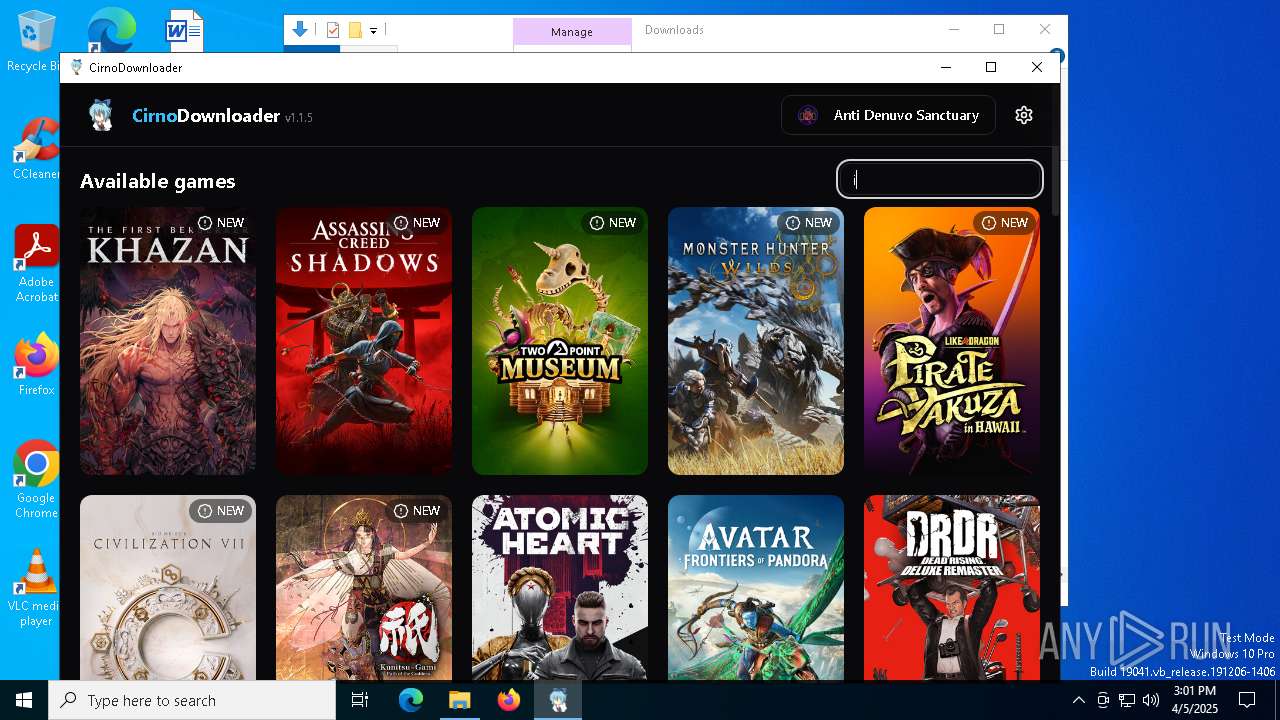Open Task View on the taskbar
This screenshot has width=1280, height=720.
coord(360,700)
